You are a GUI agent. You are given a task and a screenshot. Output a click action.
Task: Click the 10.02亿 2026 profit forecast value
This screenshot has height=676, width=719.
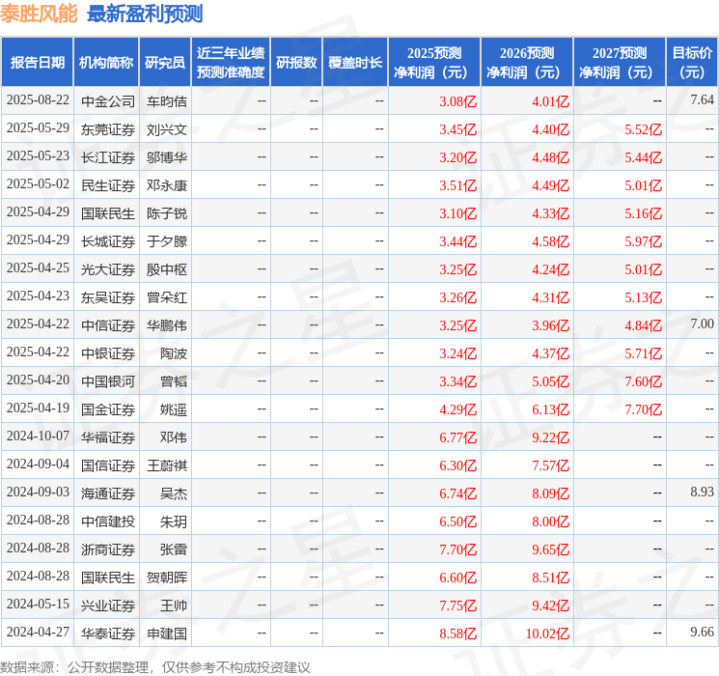[548, 633]
